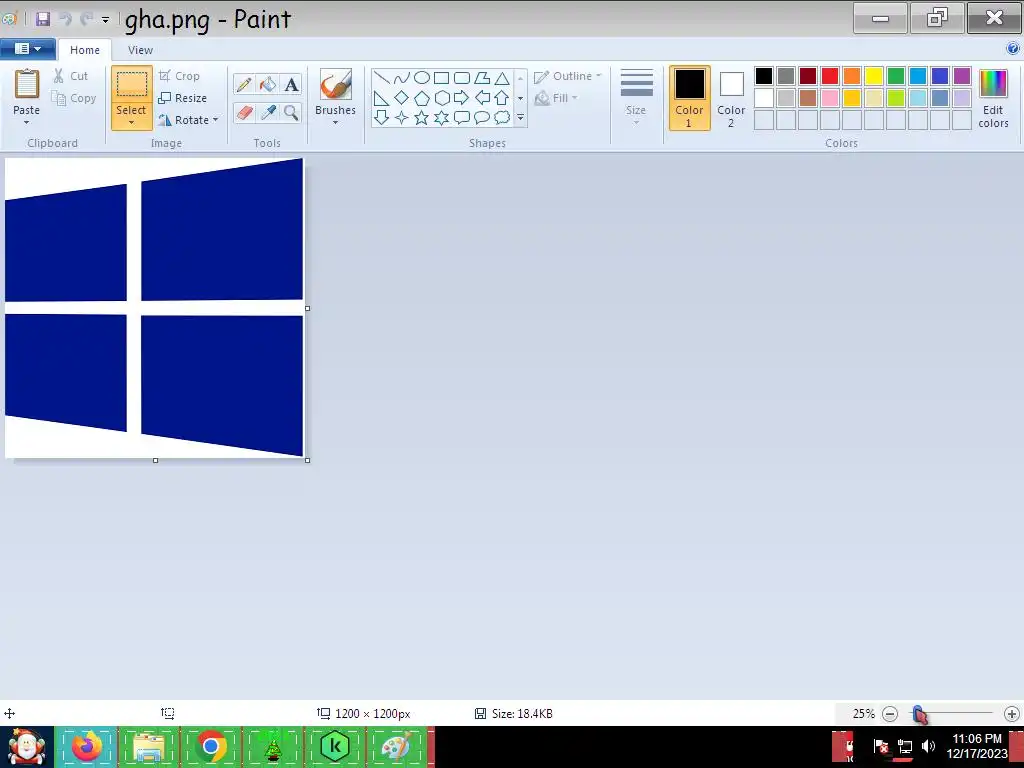Screen dimensions: 1024x768
Task: Choose the Diamond shape
Action: tap(402, 98)
